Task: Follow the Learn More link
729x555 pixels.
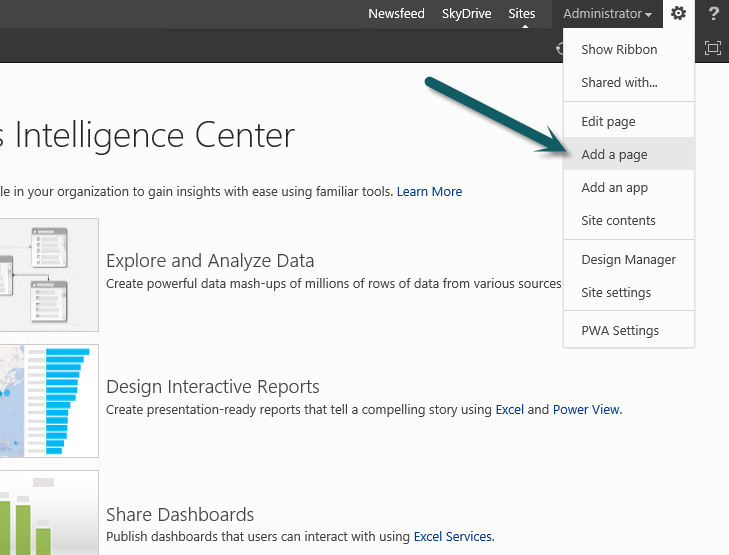Action: coord(429,192)
